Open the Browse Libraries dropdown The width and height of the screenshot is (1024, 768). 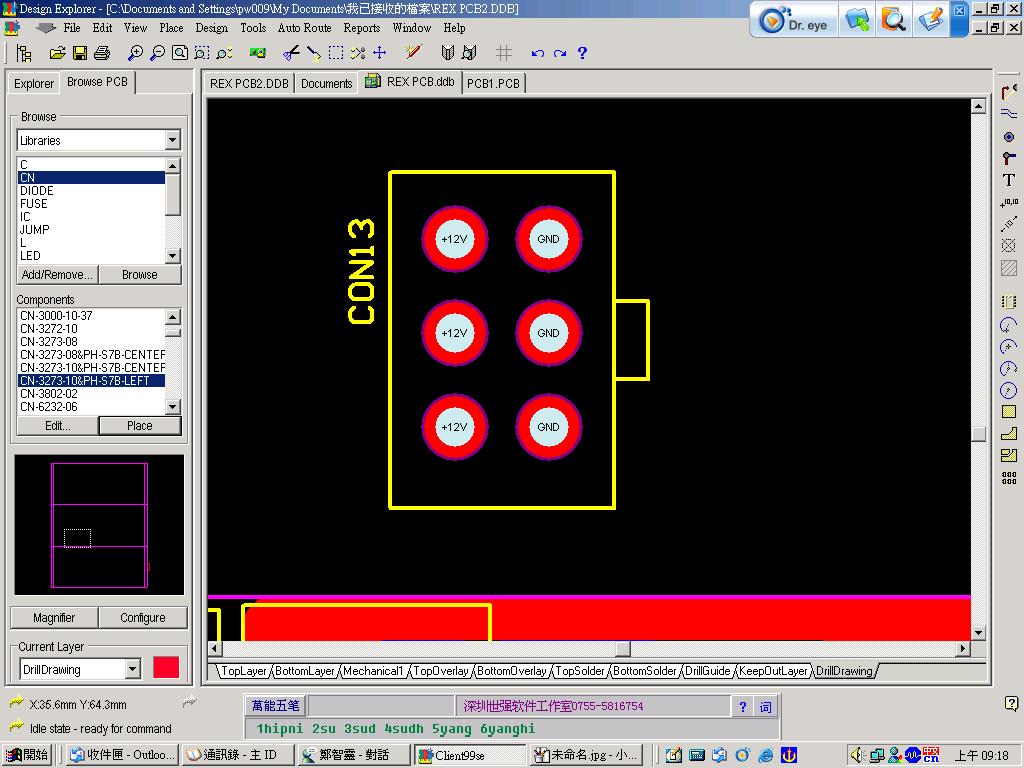point(172,141)
